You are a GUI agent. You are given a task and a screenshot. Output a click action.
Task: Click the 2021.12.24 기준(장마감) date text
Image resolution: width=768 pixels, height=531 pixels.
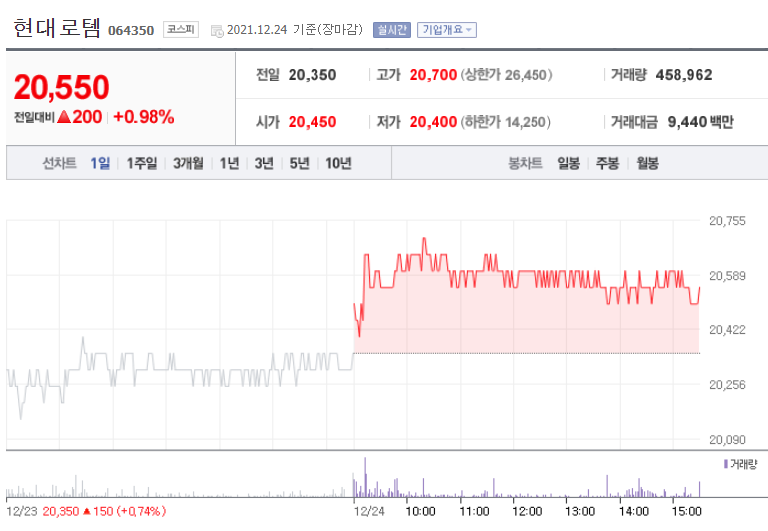point(295,30)
